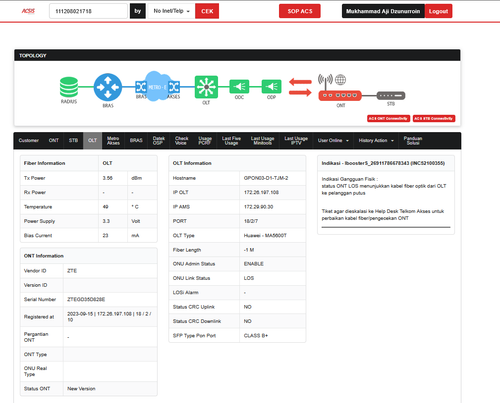Image resolution: width=500 pixels, height=403 pixels.
Task: Click the SOP ACS button
Action: [x=300, y=11]
